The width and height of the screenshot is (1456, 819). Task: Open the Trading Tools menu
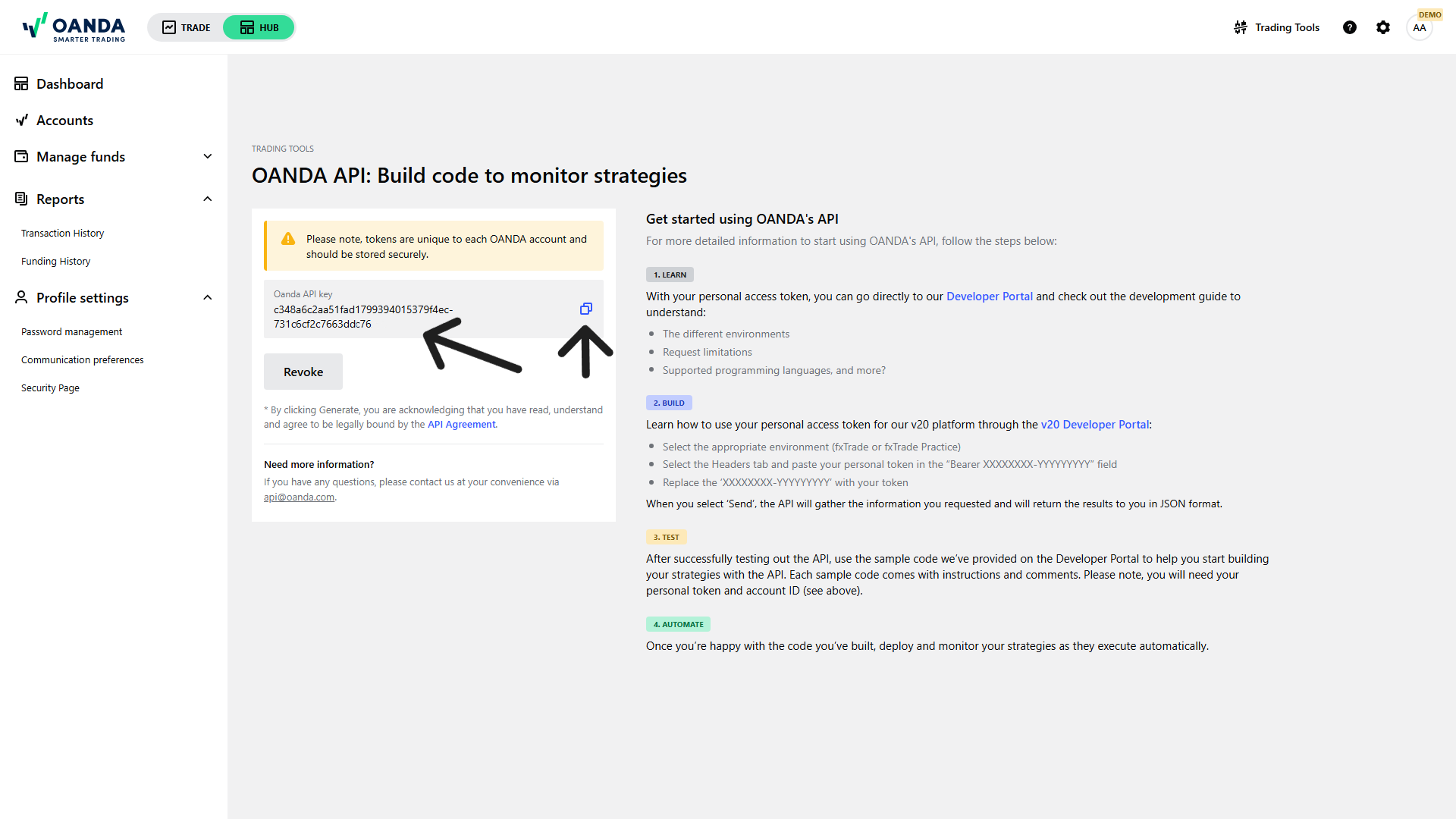(x=1276, y=27)
